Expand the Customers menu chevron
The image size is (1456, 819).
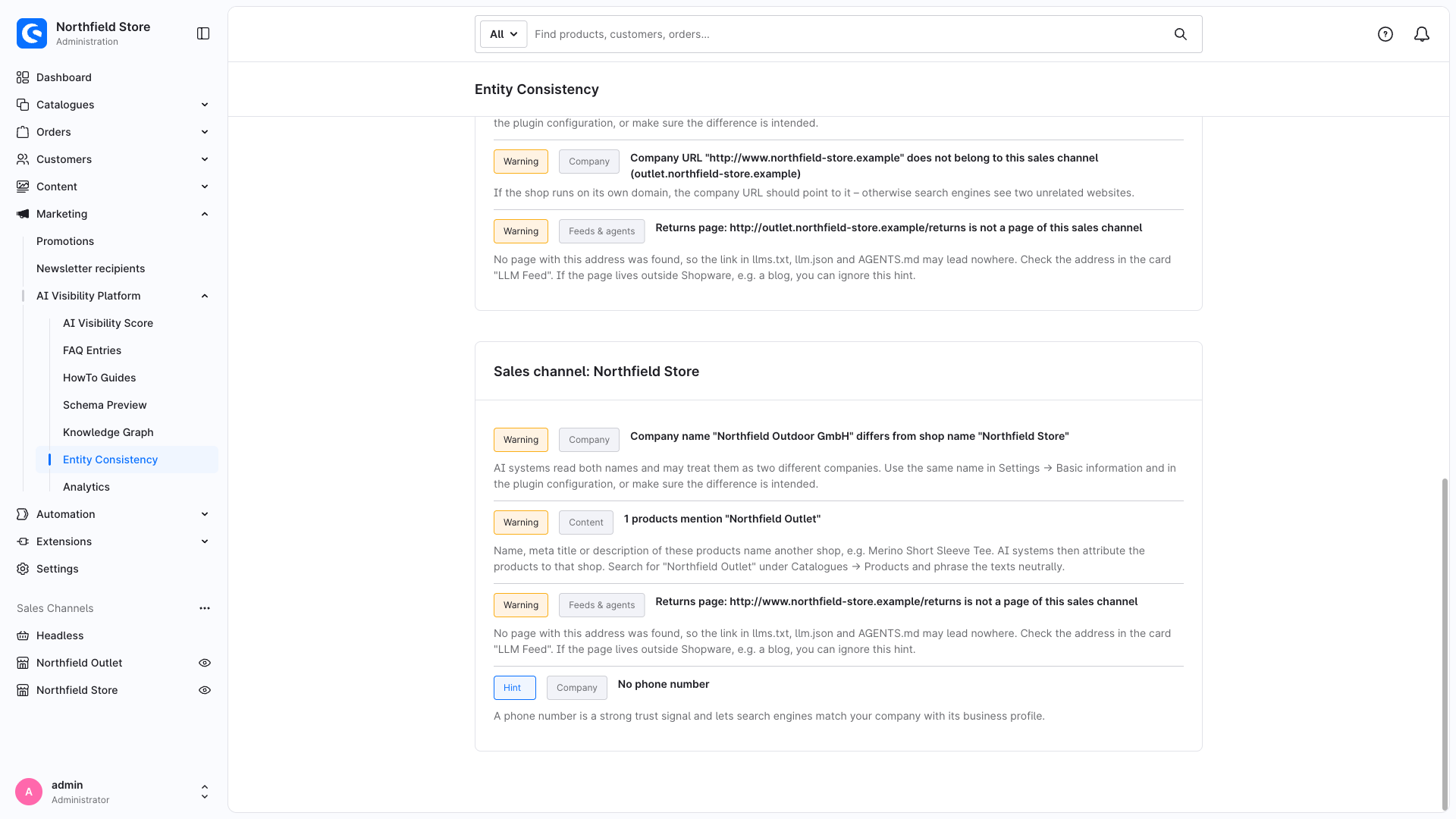pos(205,159)
